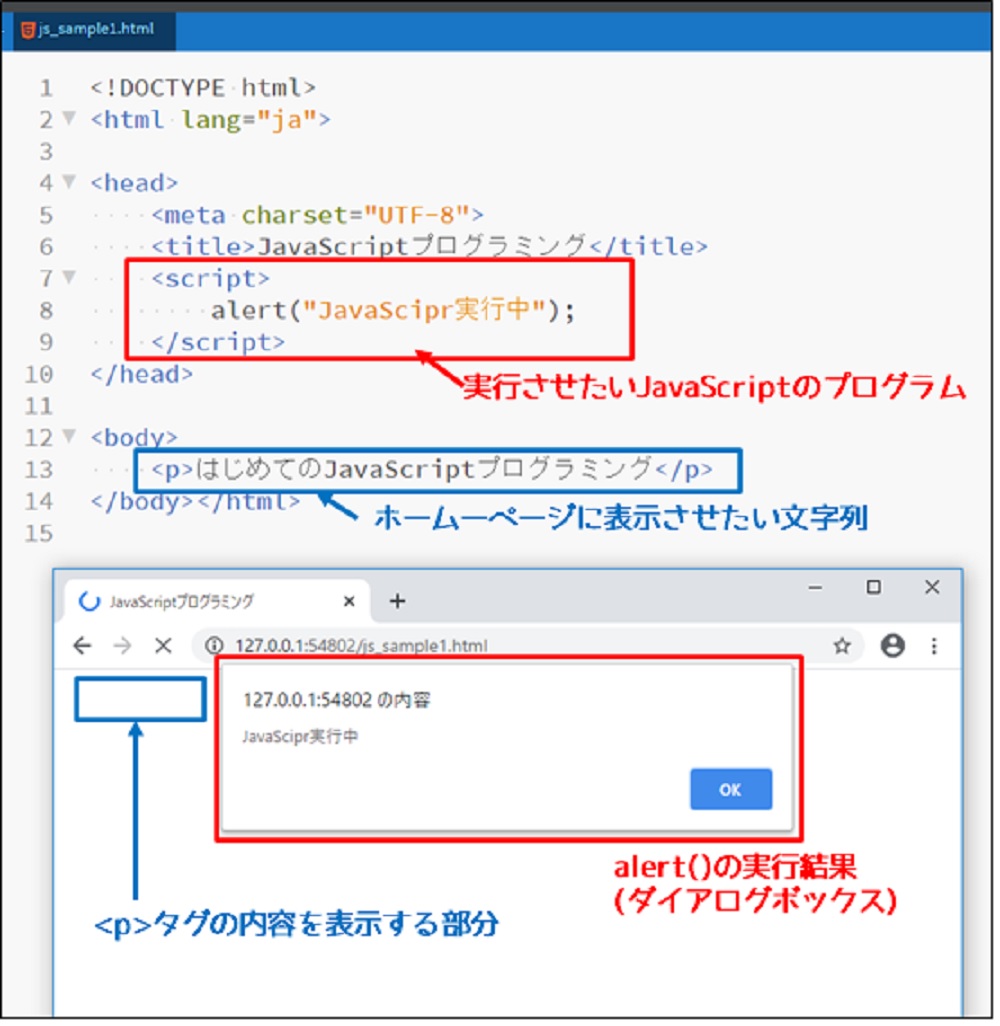Collapse the body fold arrow on line 12
Screen dimensions: 1000x1026
[69, 436]
